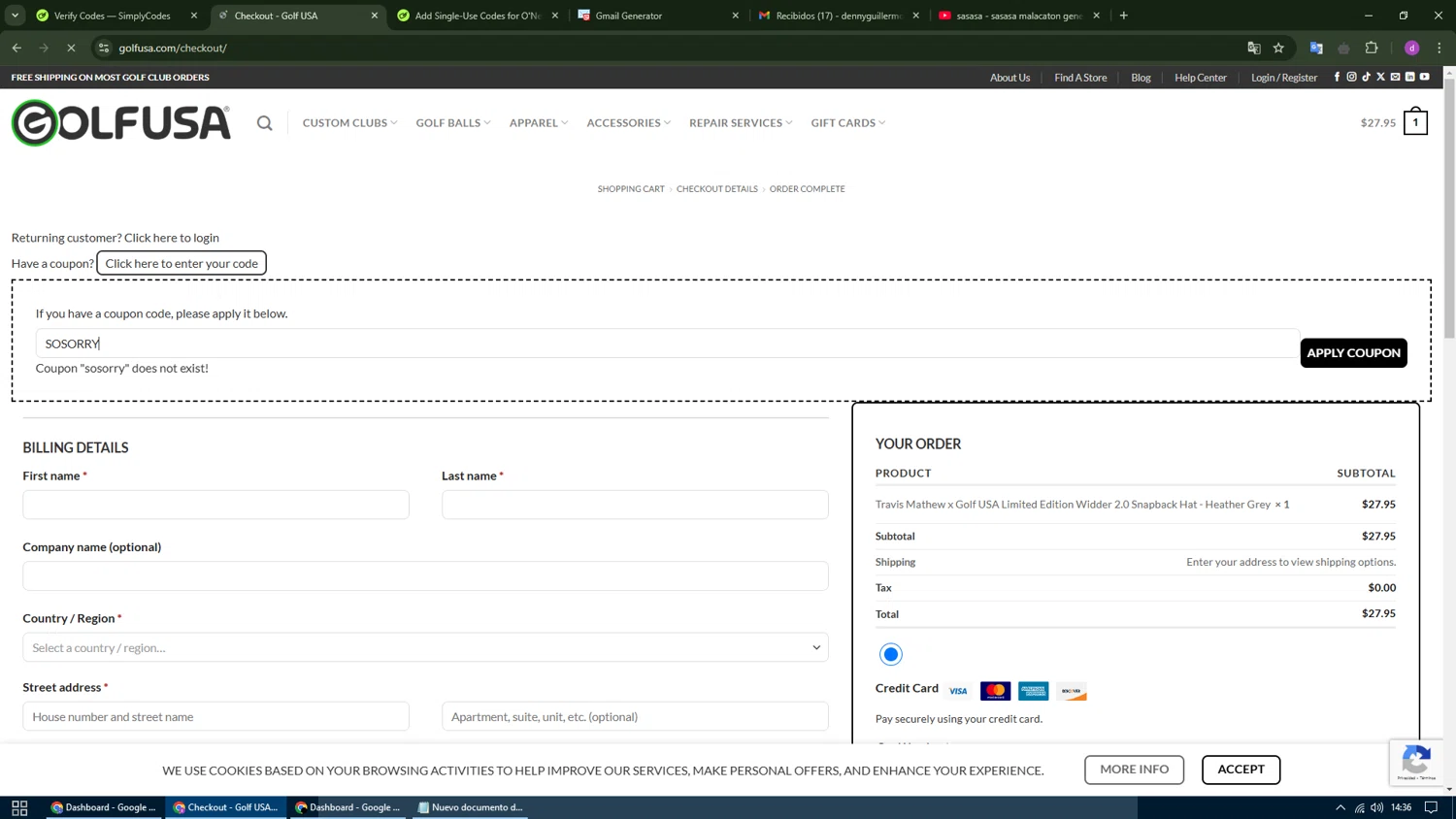Switch to Gmail Generator tab
This screenshot has width=1456, height=819.
[x=657, y=16]
